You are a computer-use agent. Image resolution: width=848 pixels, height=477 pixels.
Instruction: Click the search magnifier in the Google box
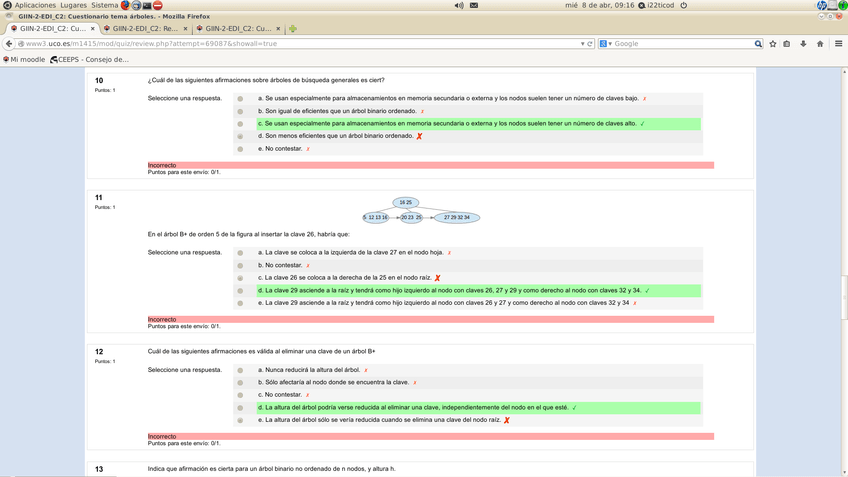(758, 44)
